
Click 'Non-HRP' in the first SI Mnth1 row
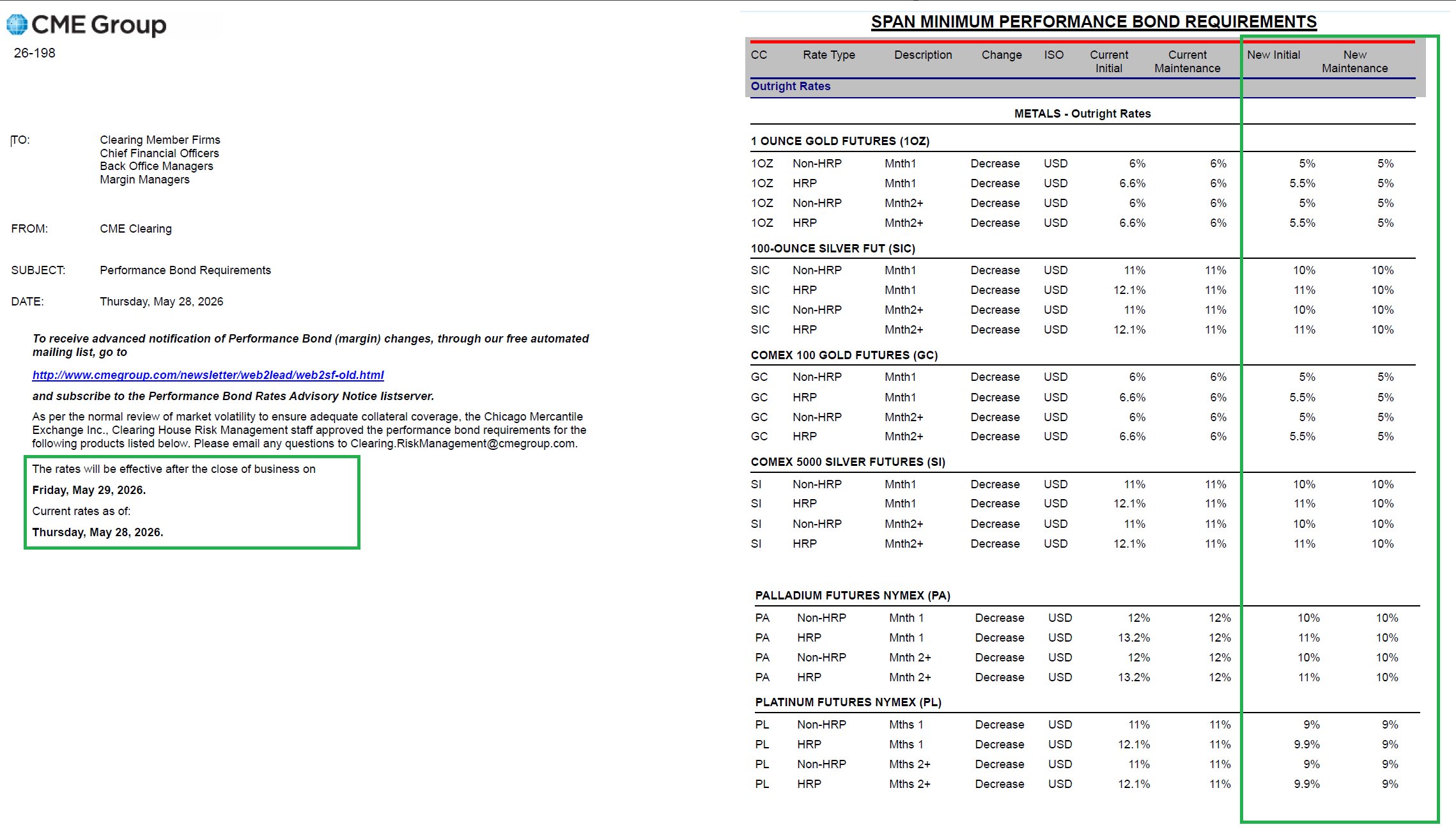817,484
